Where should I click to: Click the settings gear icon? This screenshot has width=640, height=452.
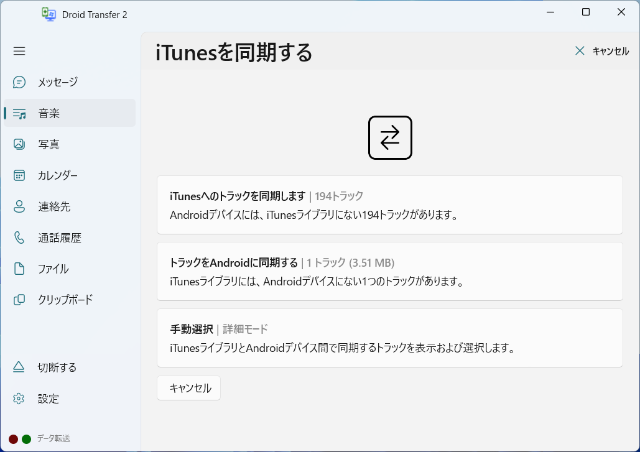click(x=19, y=399)
